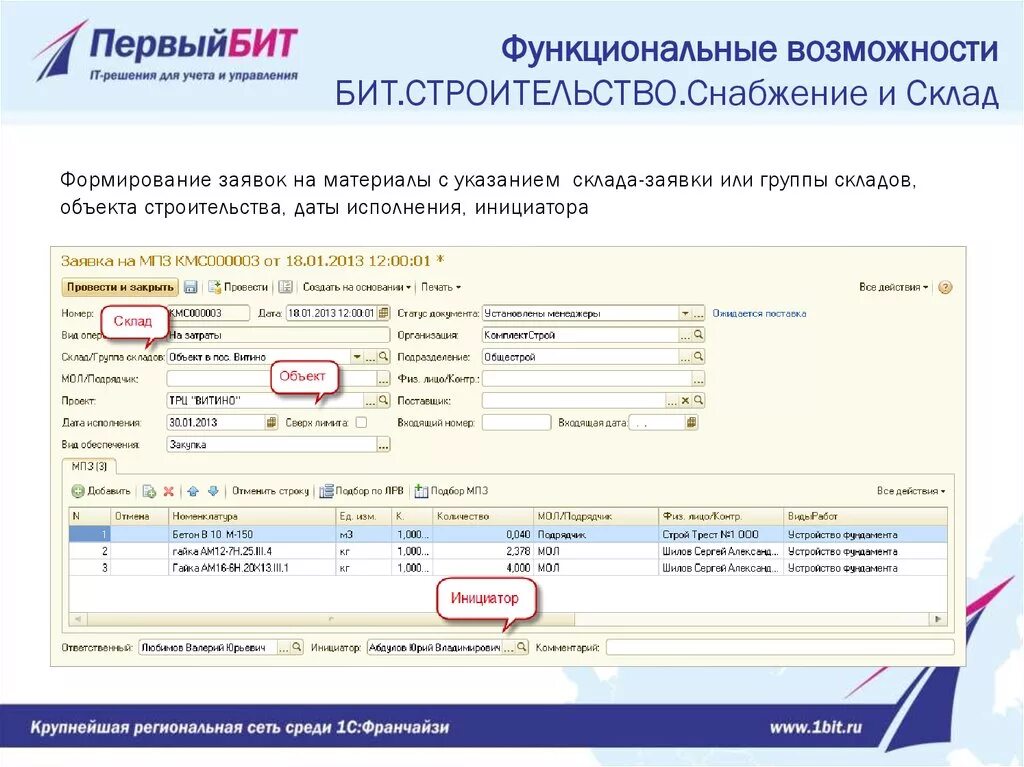Viewport: 1024px width, 767px height.
Task: Open the top Все действия menu
Action: click(893, 287)
